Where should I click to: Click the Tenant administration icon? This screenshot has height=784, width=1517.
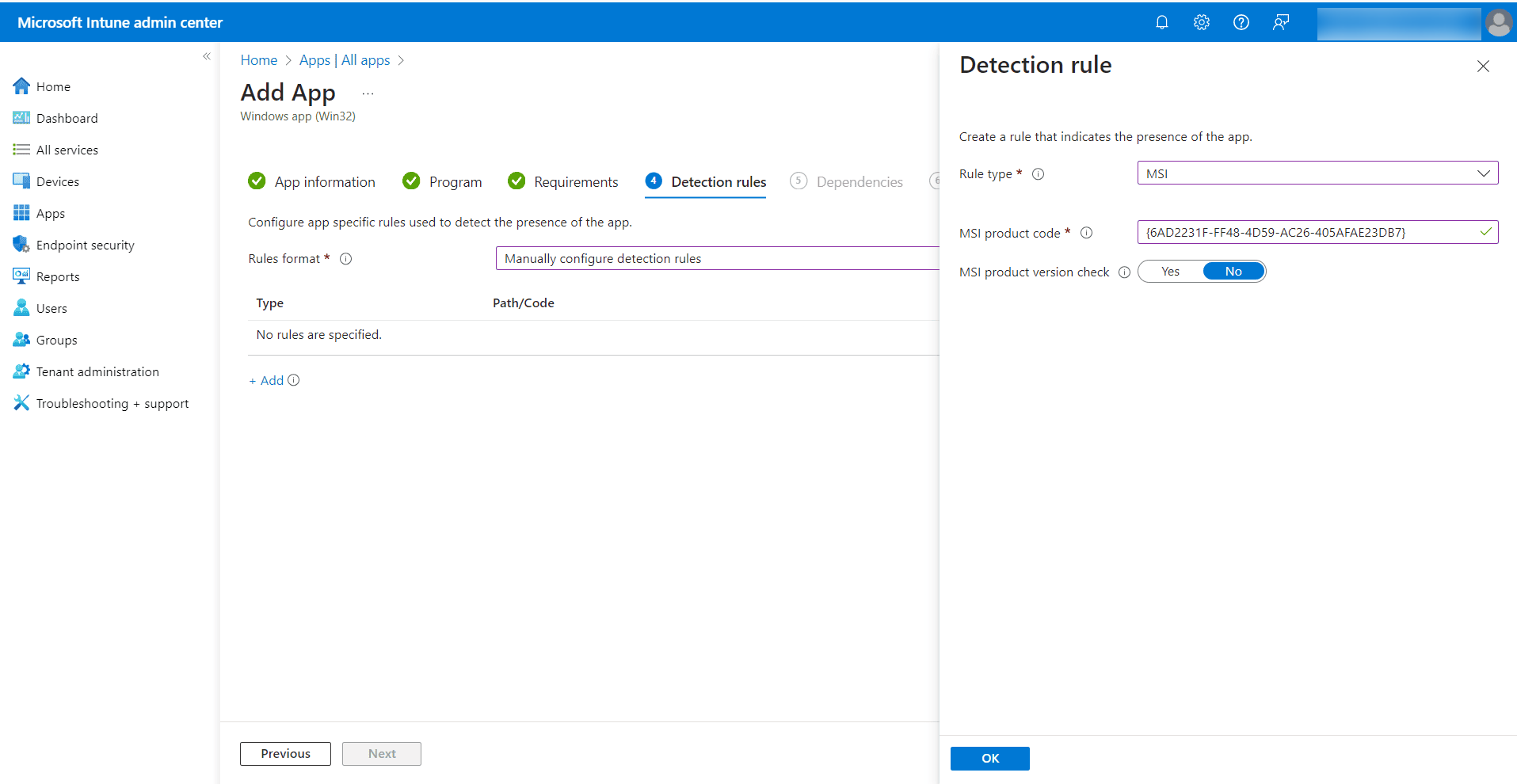coord(21,371)
